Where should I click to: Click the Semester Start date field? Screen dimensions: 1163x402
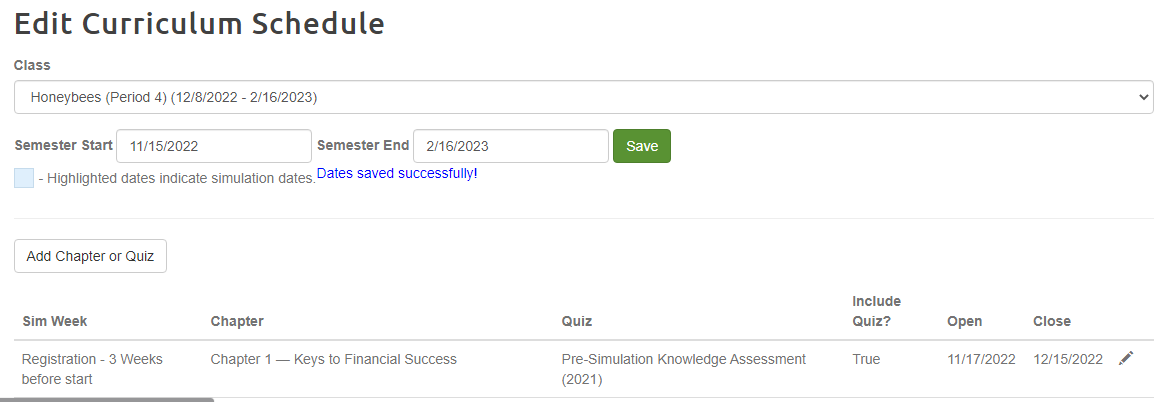[x=214, y=146]
